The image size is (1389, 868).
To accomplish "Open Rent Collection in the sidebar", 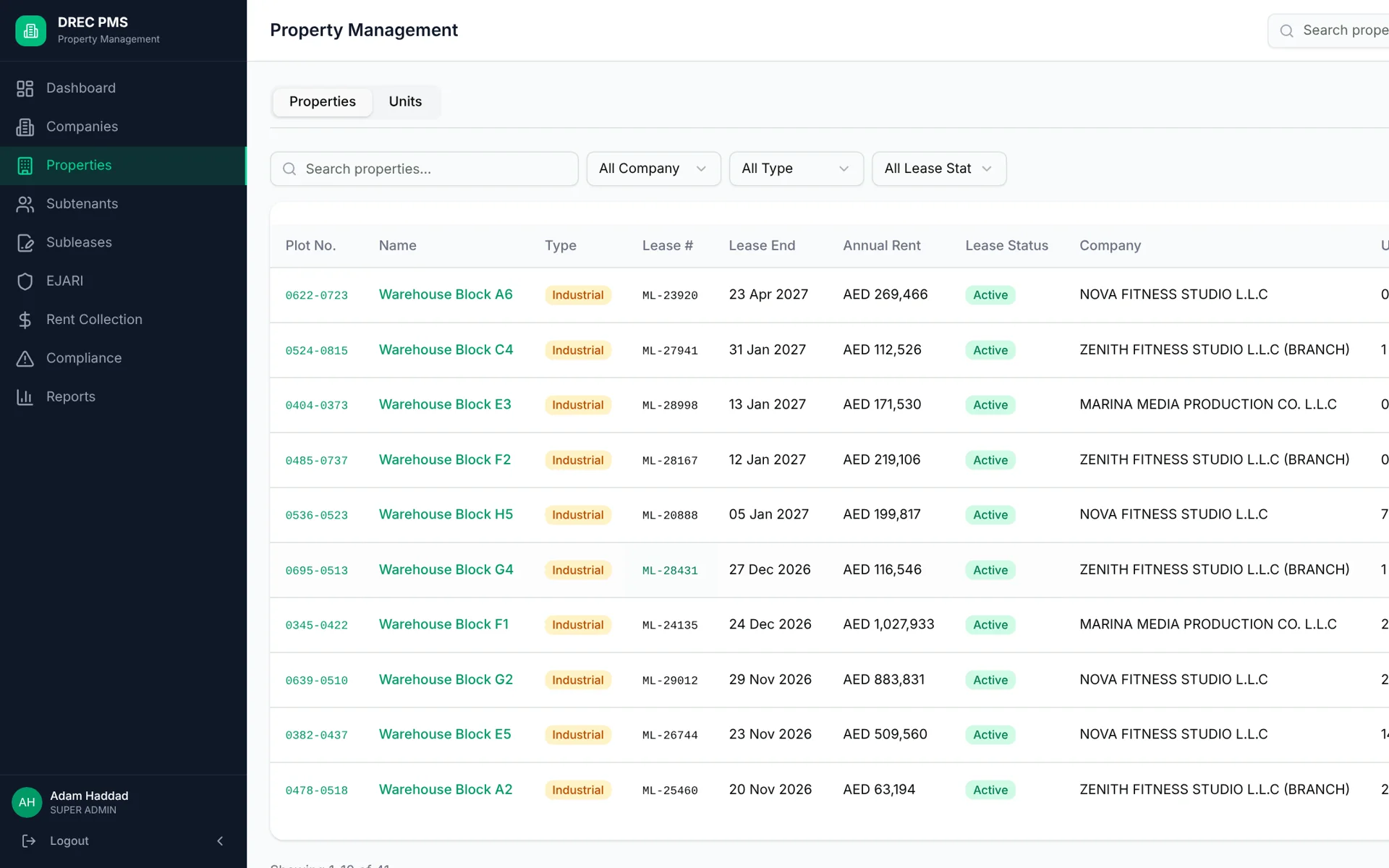I will [123, 320].
